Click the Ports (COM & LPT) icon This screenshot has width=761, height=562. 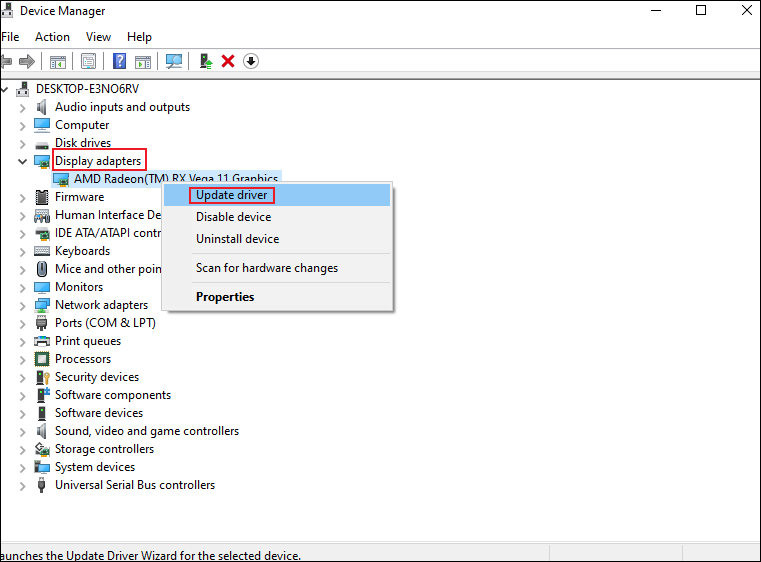click(x=42, y=323)
